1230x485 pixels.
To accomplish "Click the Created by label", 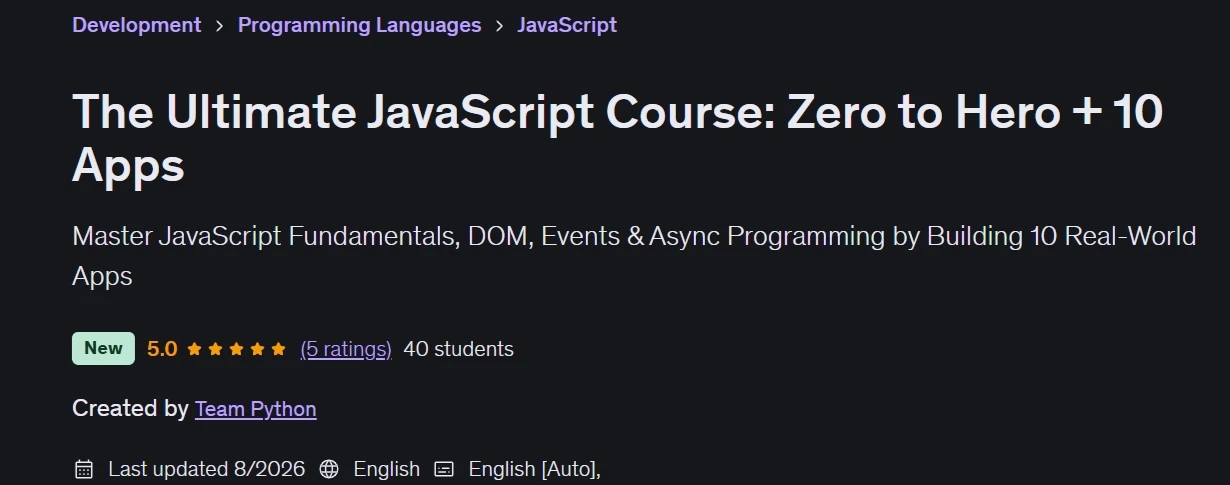I will pos(130,408).
